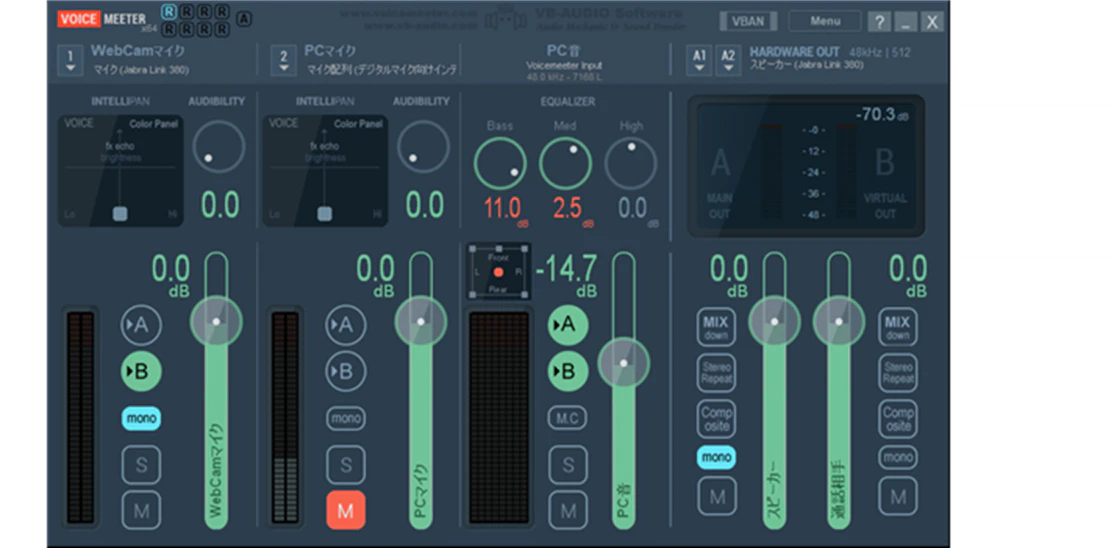Adjust PCマイク Audibility knob
The width and height of the screenshot is (1114, 548).
point(423,147)
